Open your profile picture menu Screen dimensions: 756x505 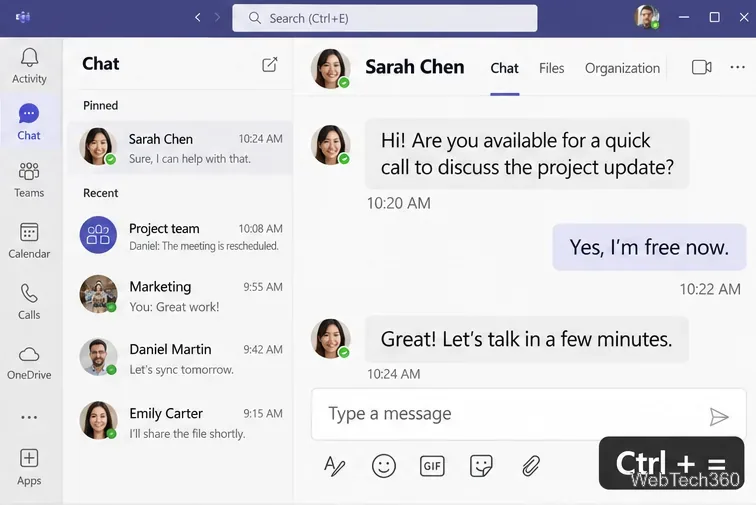[x=647, y=17]
